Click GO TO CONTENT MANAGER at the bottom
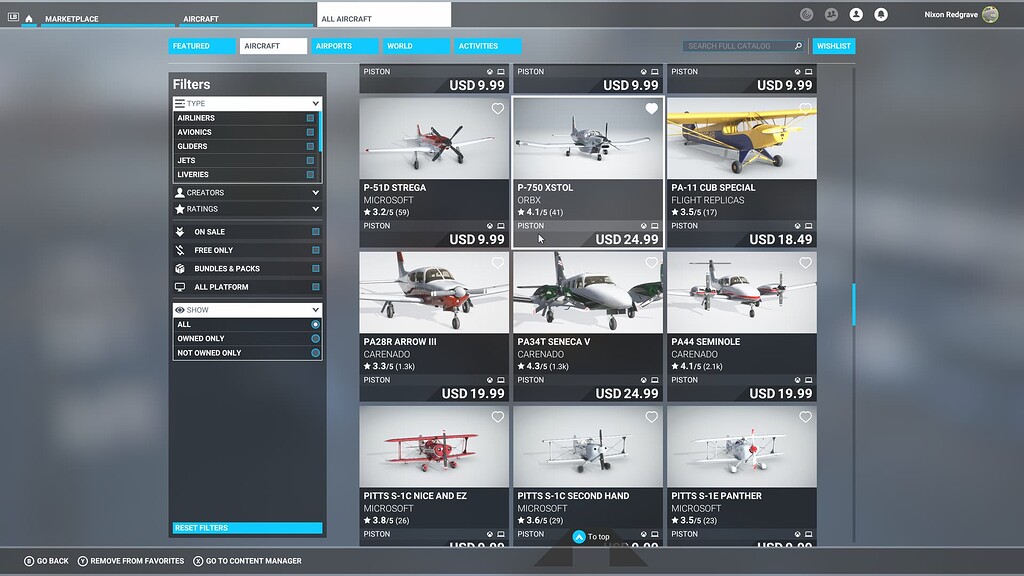Image resolution: width=1024 pixels, height=576 pixels. [246, 561]
